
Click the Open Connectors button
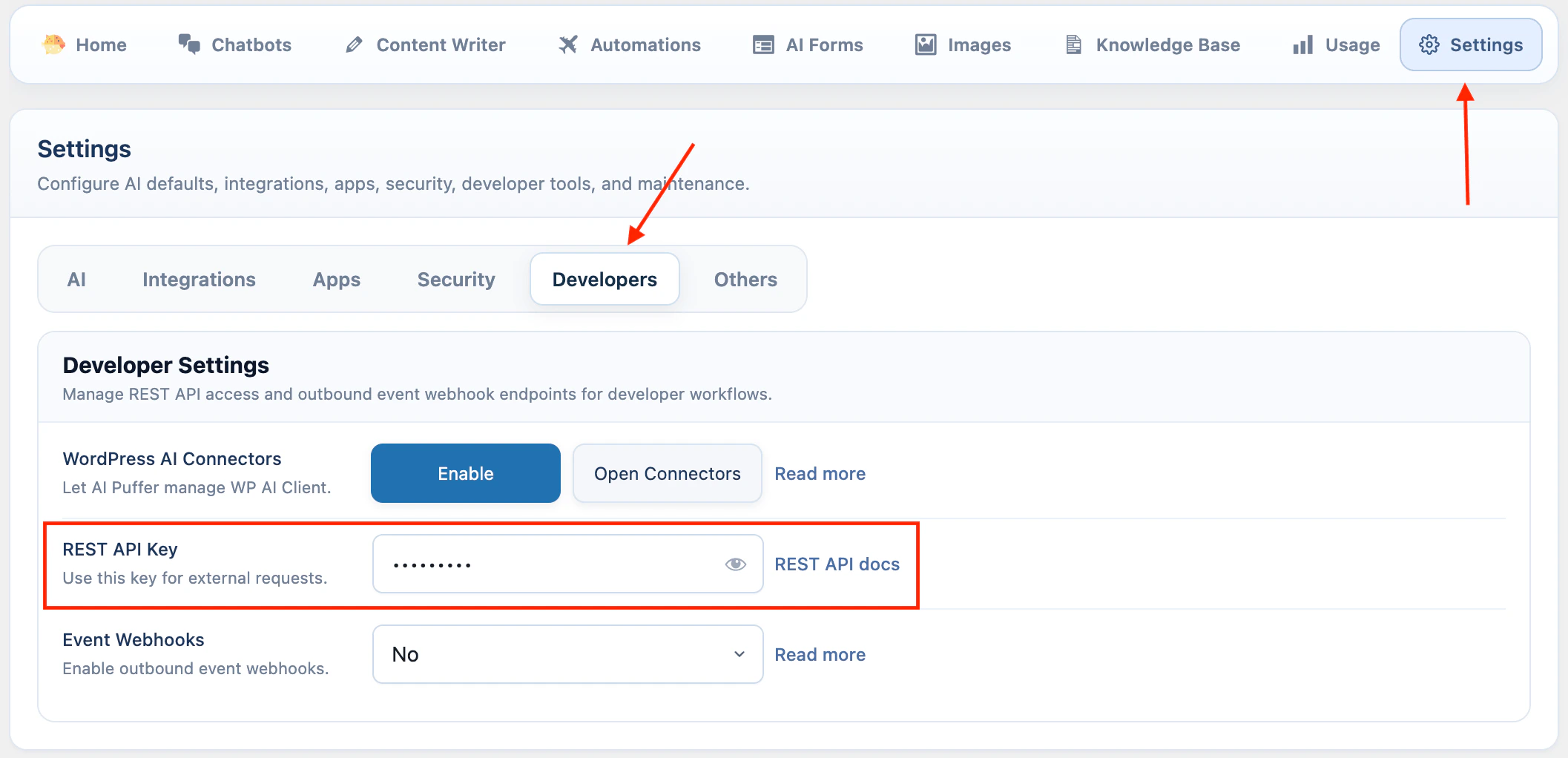(x=668, y=473)
